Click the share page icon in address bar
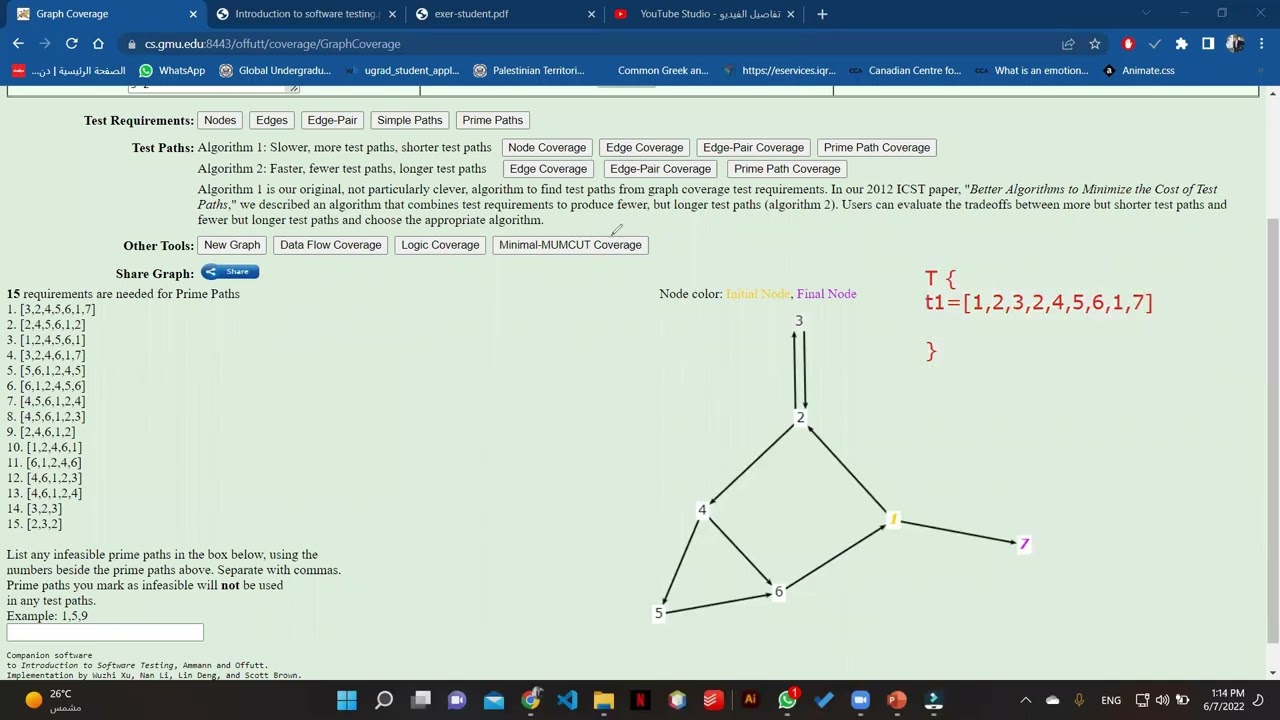This screenshot has width=1280, height=720. coord(1068,44)
